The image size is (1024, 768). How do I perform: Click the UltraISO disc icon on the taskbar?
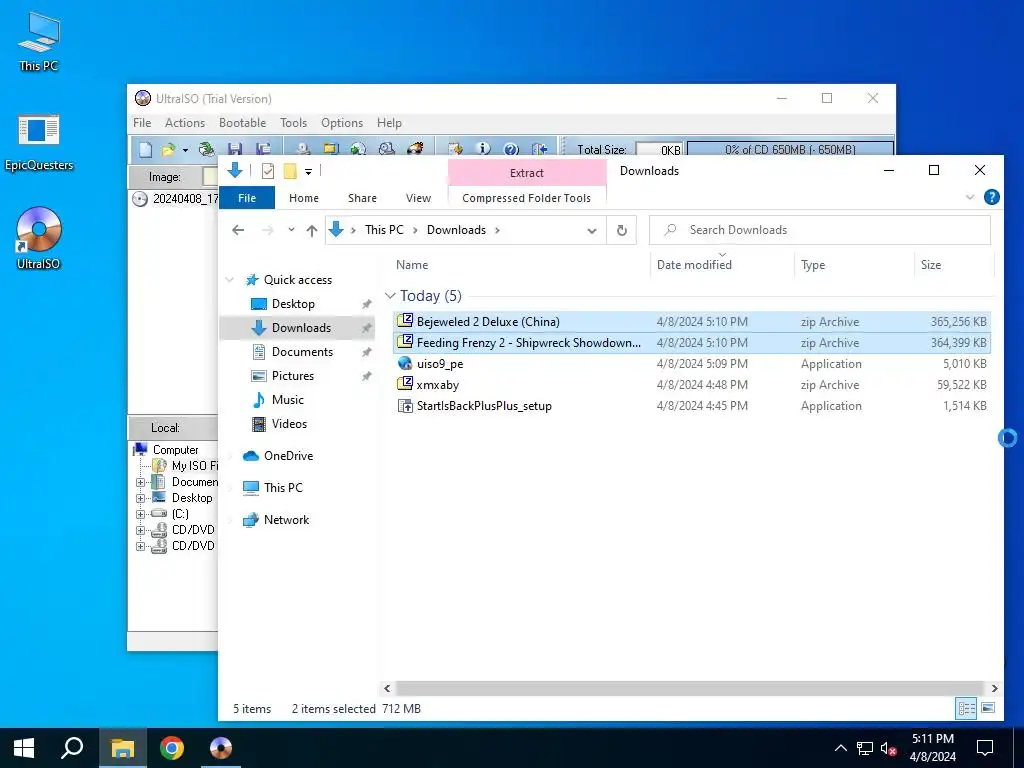point(221,748)
